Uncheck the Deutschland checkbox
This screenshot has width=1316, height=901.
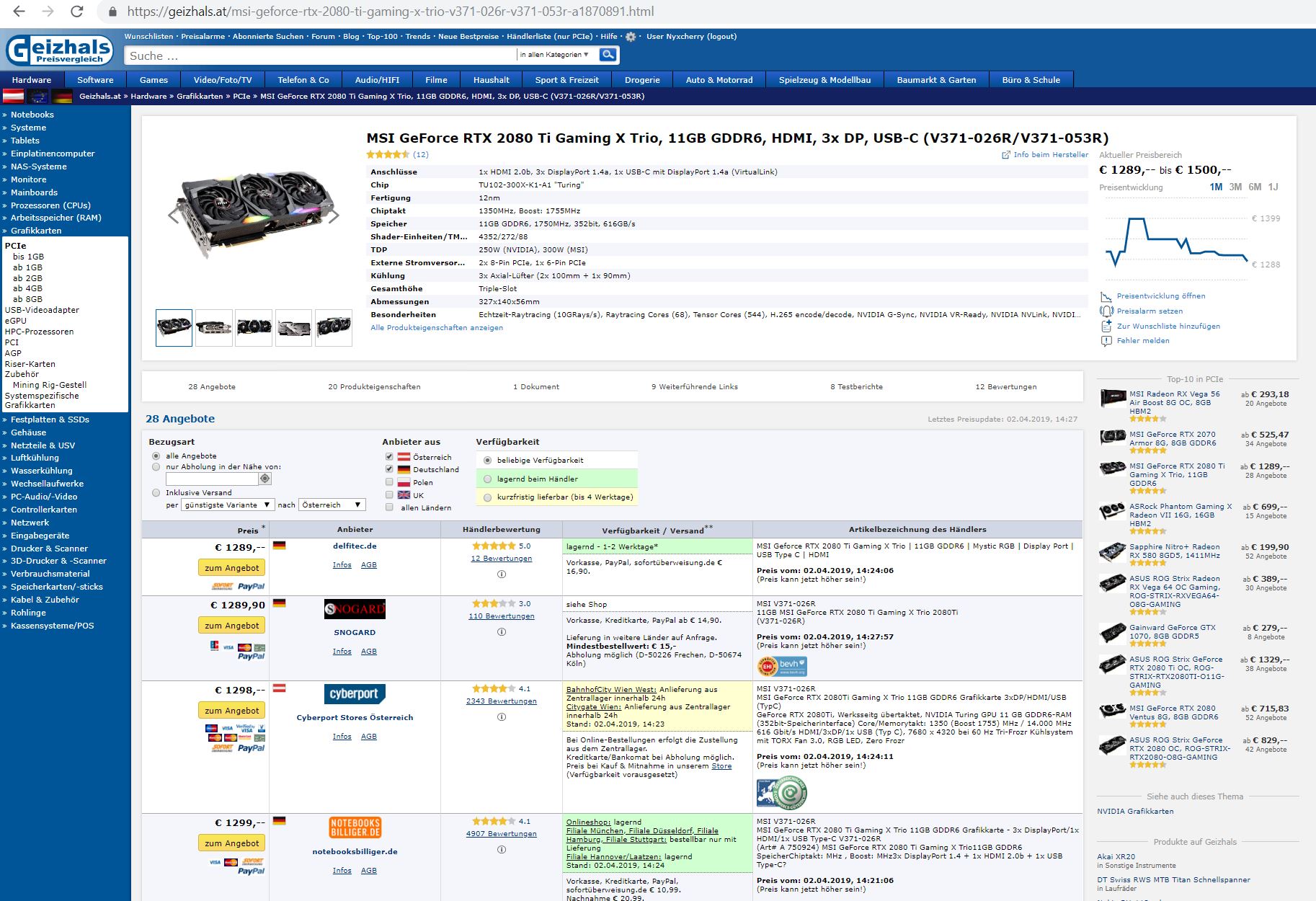click(x=389, y=469)
